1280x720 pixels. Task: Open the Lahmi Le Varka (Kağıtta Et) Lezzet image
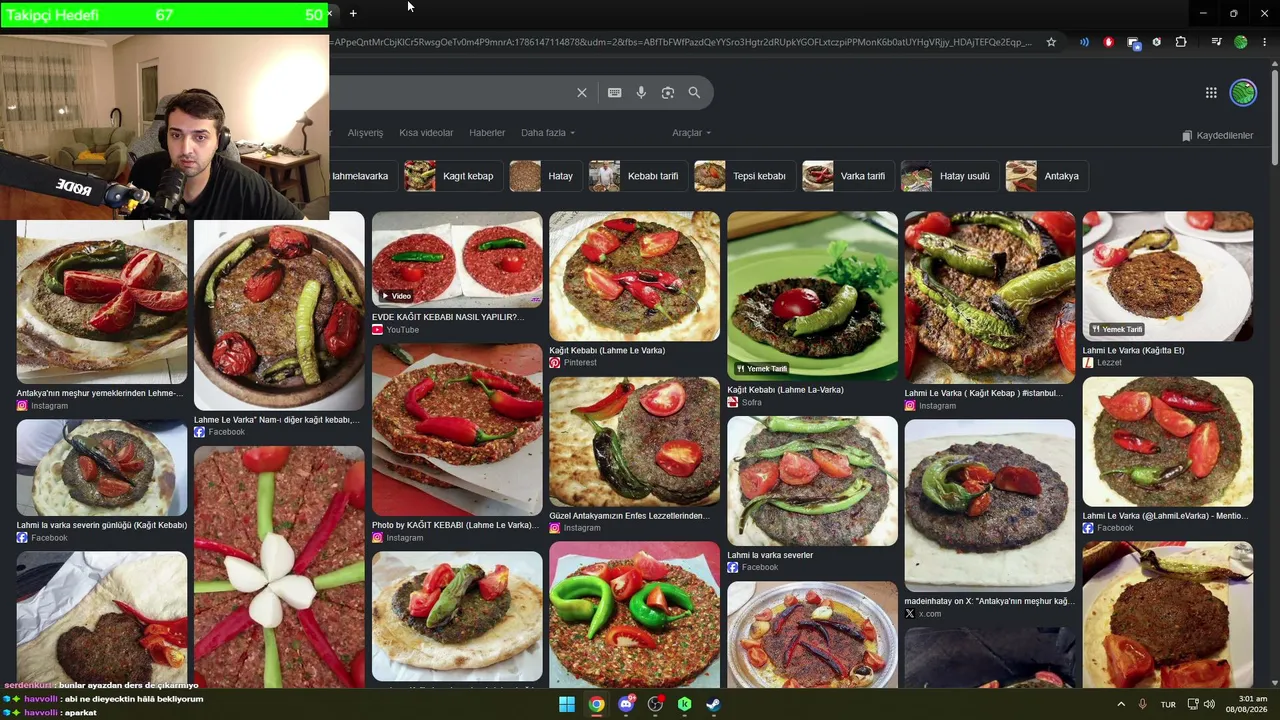click(1167, 276)
